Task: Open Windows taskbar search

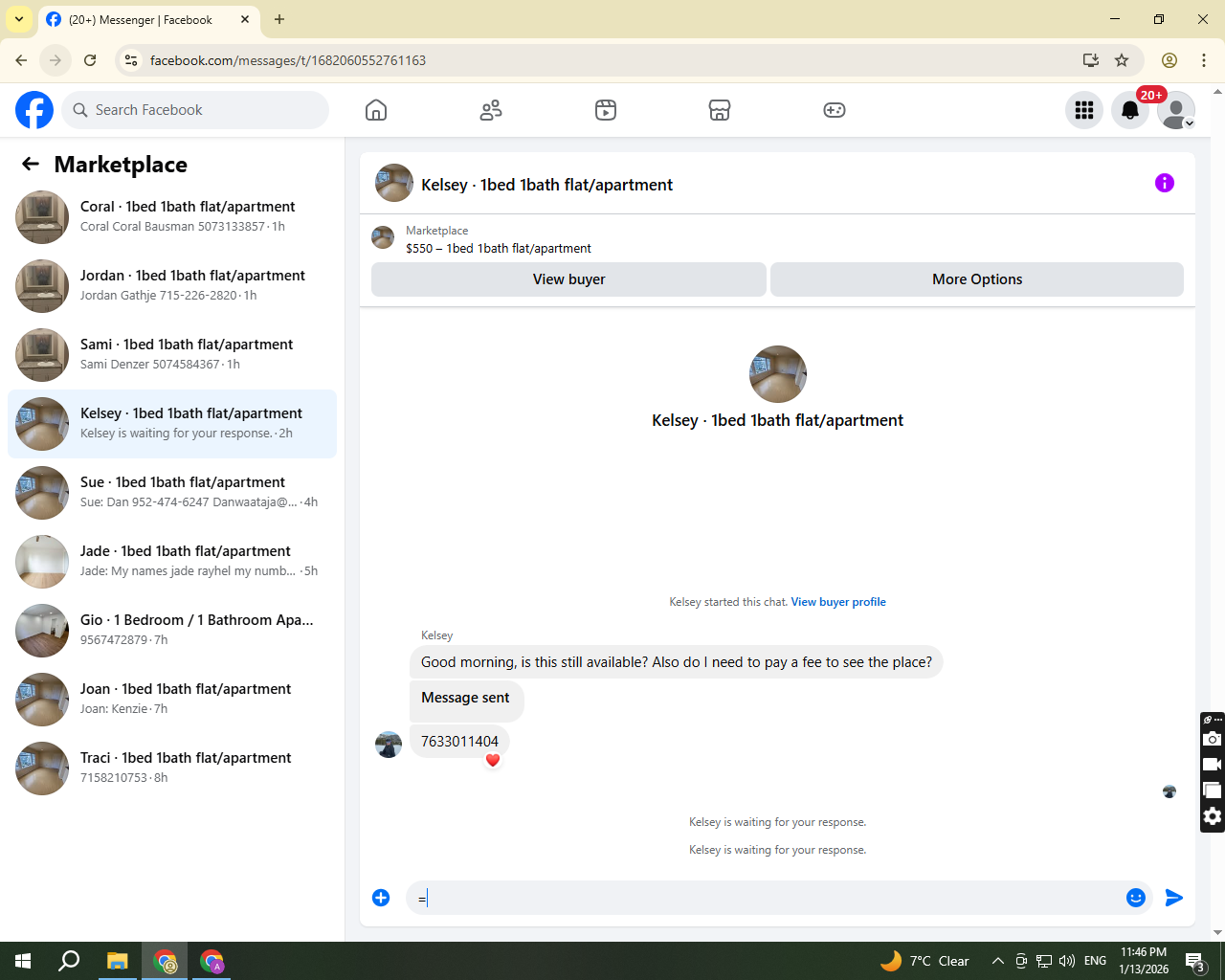Action: [x=69, y=961]
